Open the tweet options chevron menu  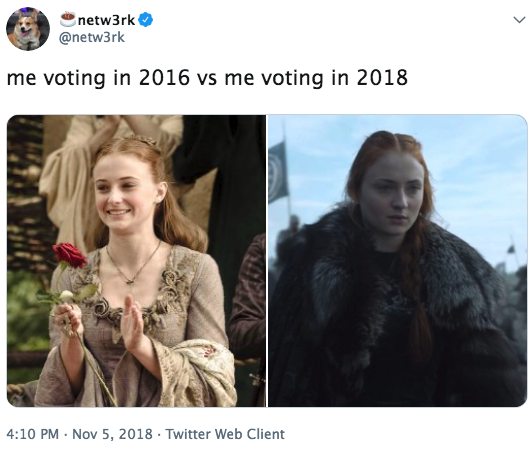coord(519,20)
